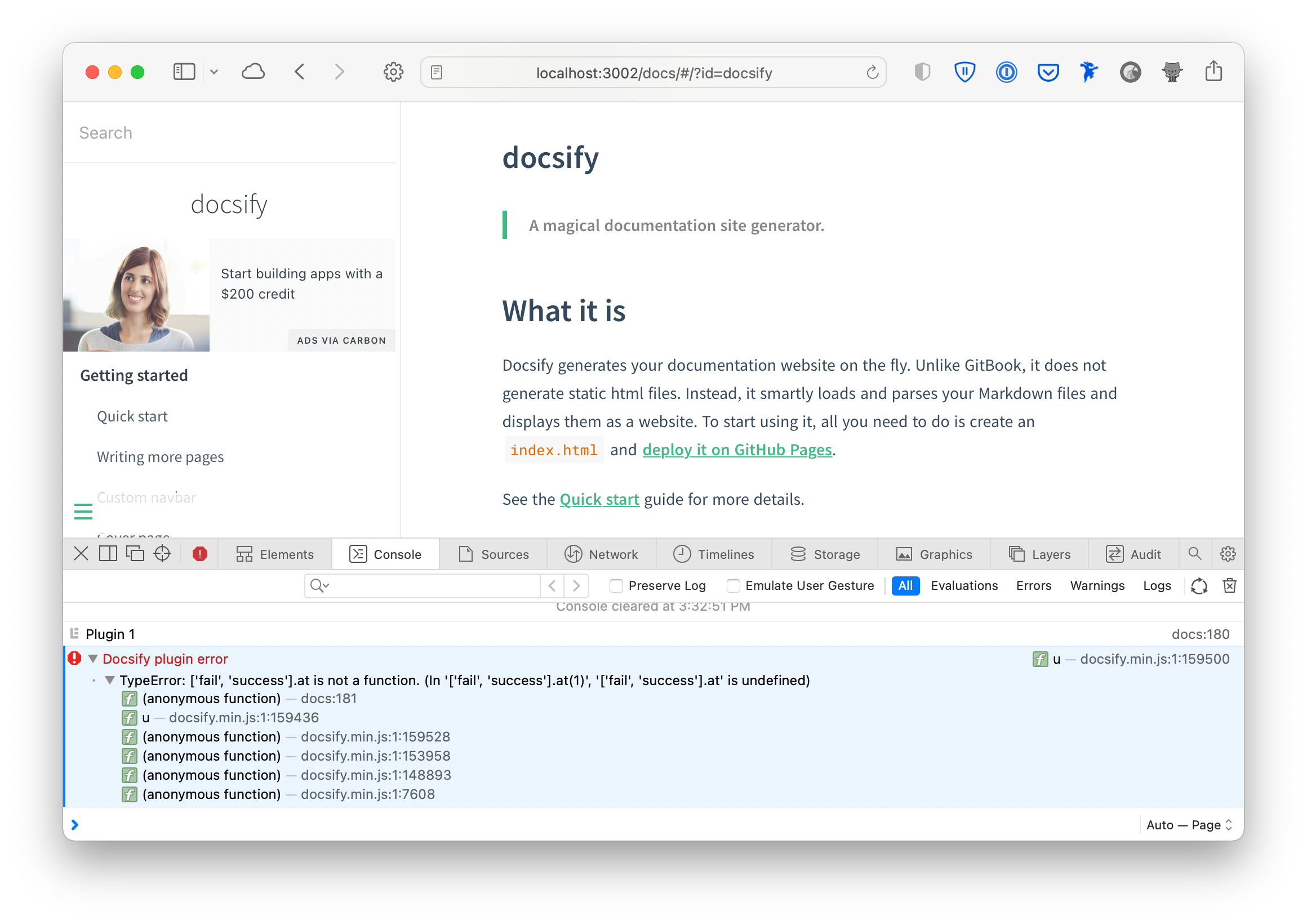
Task: Click the Reader view icon in address bar
Action: click(437, 73)
